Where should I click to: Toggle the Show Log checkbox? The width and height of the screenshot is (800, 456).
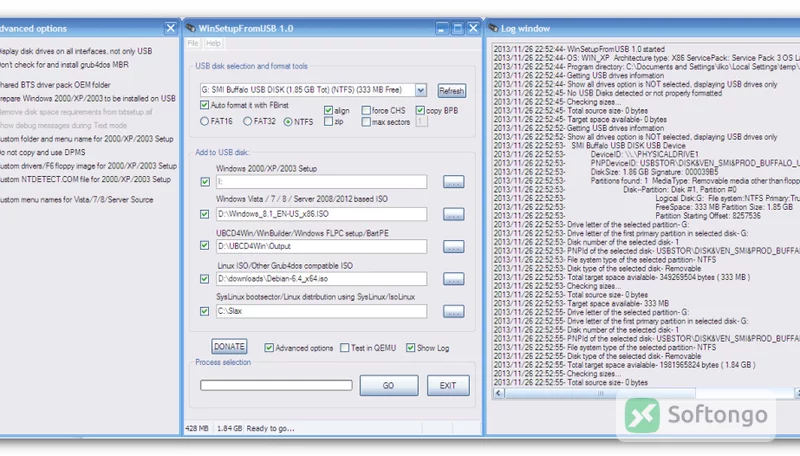tap(411, 347)
